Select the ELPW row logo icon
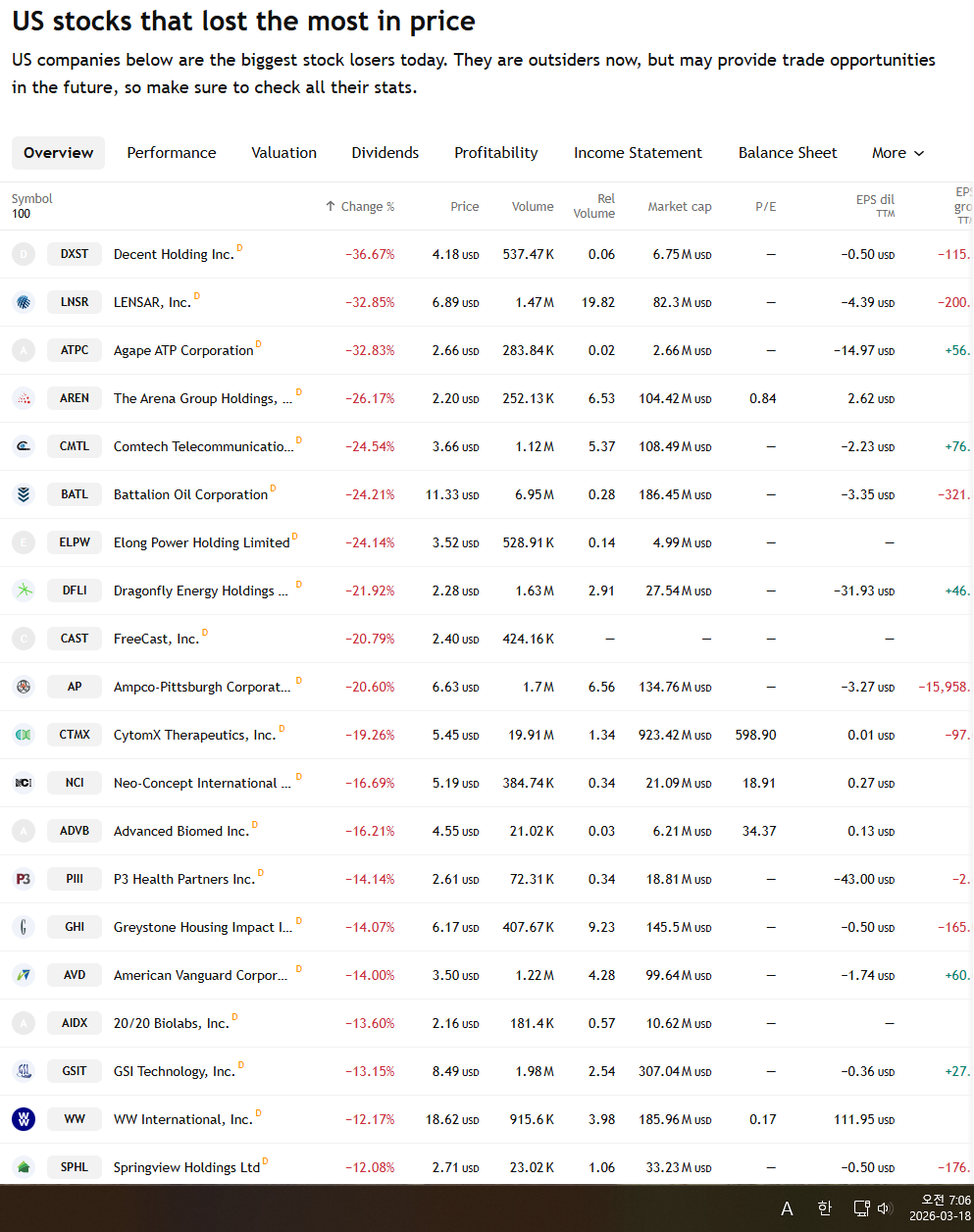The width and height of the screenshot is (974, 1232). point(24,542)
